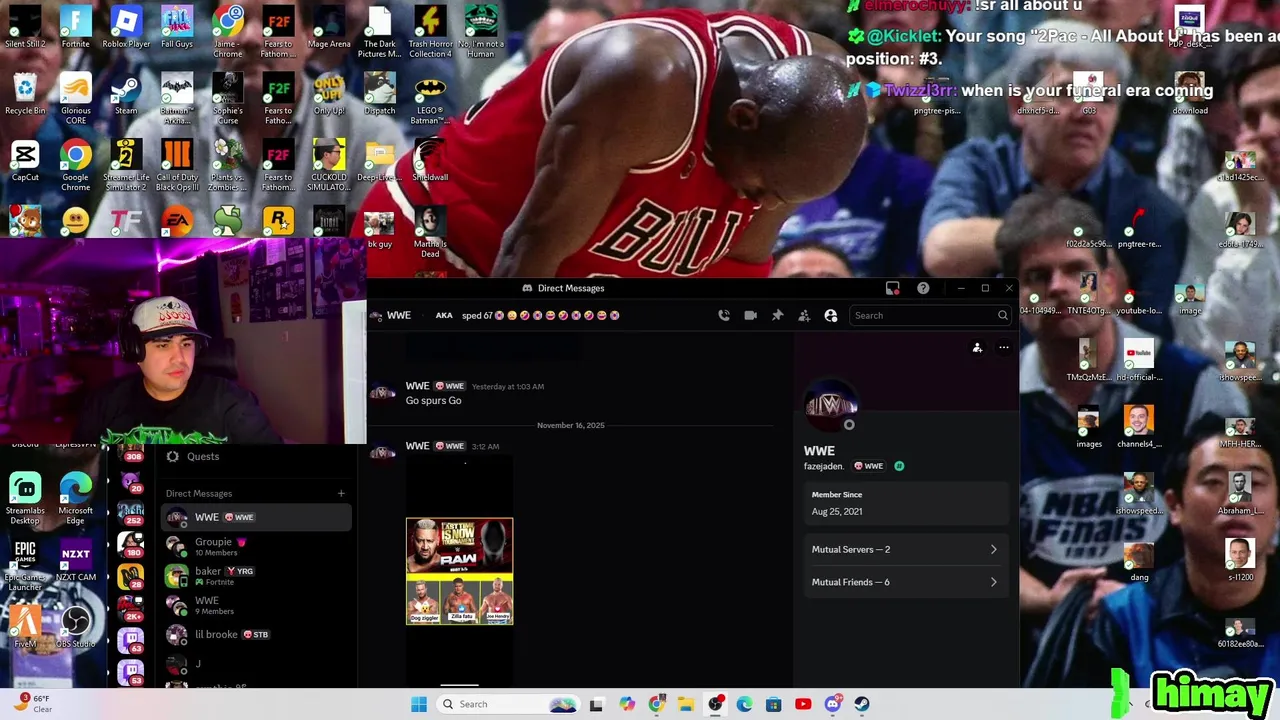Expand Mutual Friends — 6

pos(904,582)
